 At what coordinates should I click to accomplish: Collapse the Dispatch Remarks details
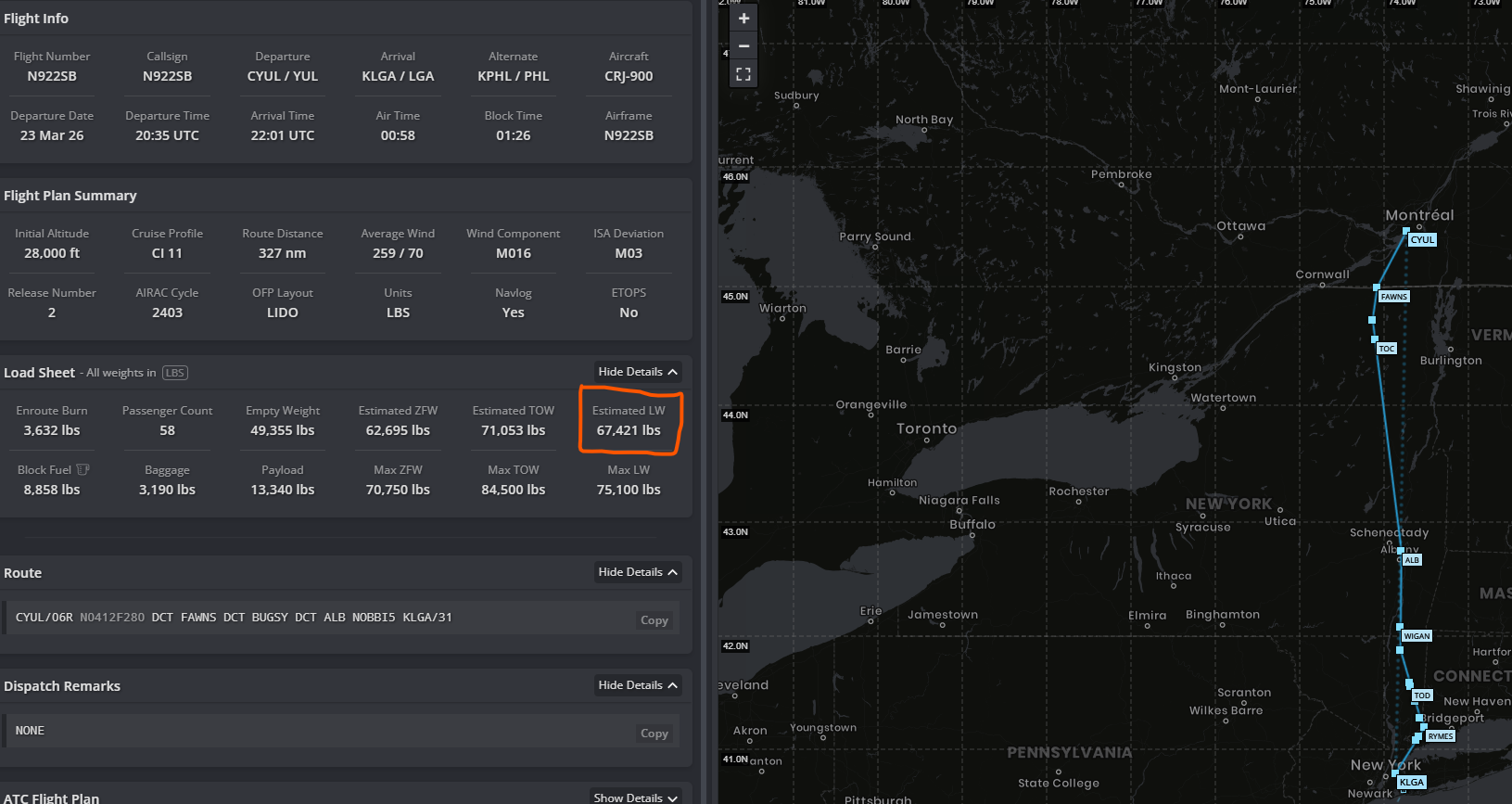coord(637,685)
